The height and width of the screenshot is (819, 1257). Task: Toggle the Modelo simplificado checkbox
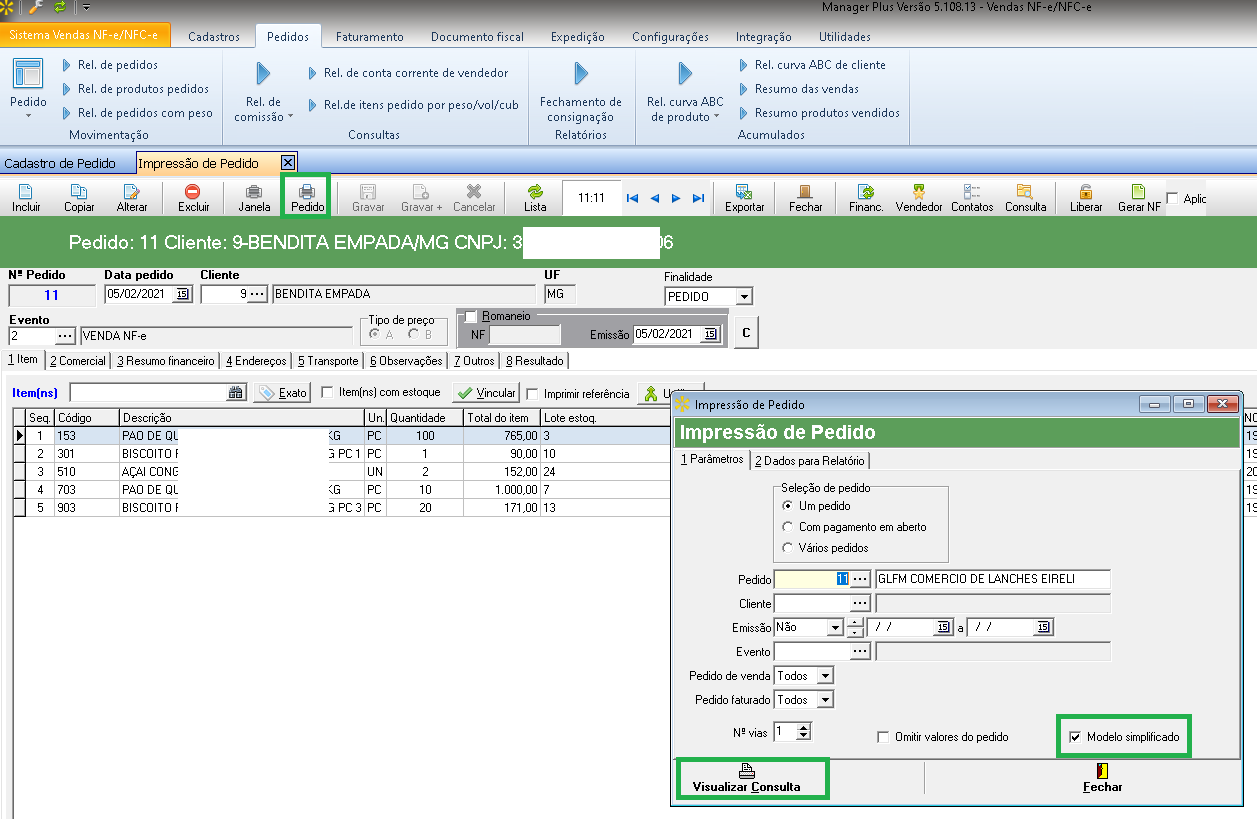(1075, 737)
